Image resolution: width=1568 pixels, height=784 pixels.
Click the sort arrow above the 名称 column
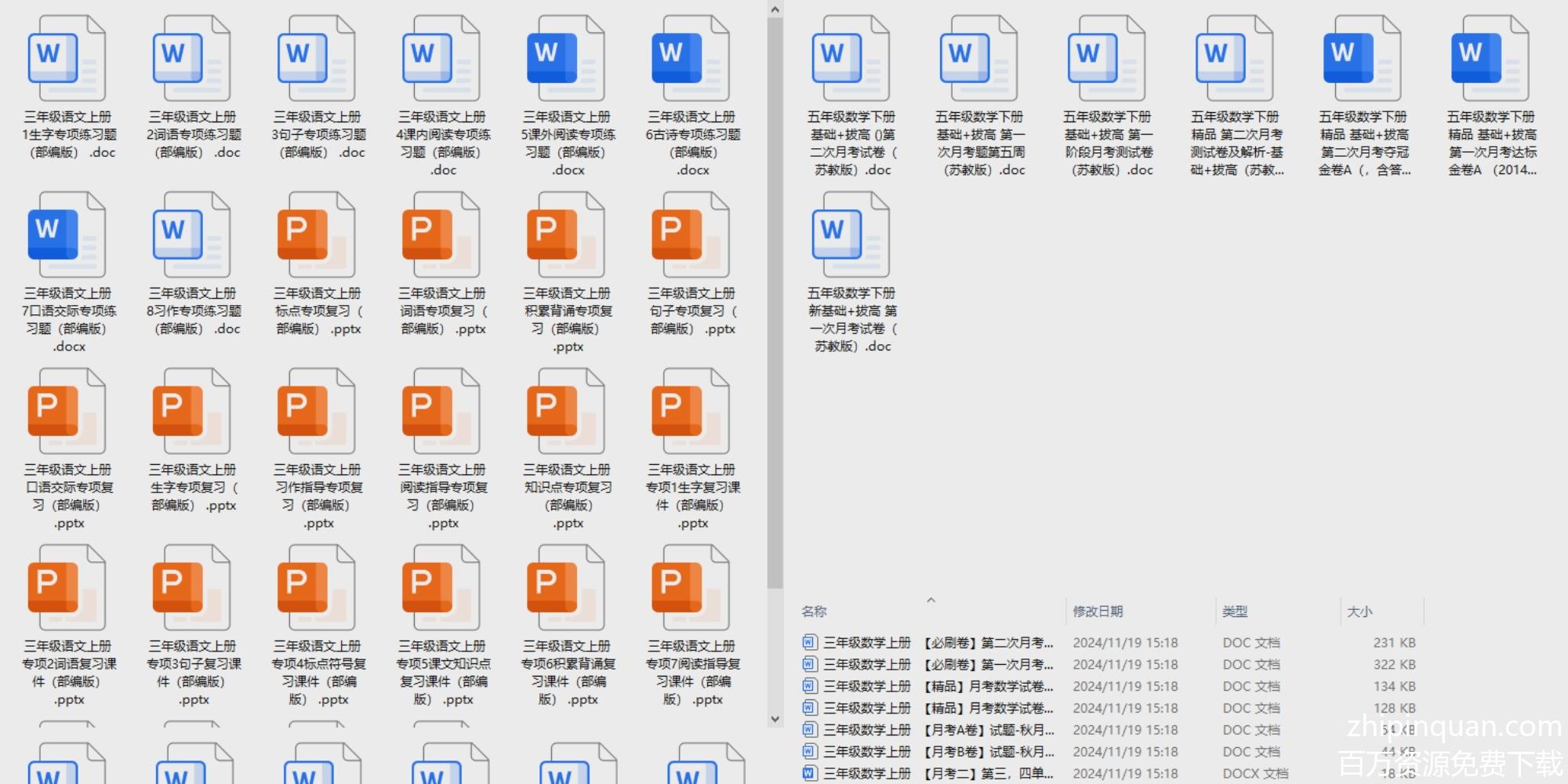pyautogui.click(x=931, y=601)
